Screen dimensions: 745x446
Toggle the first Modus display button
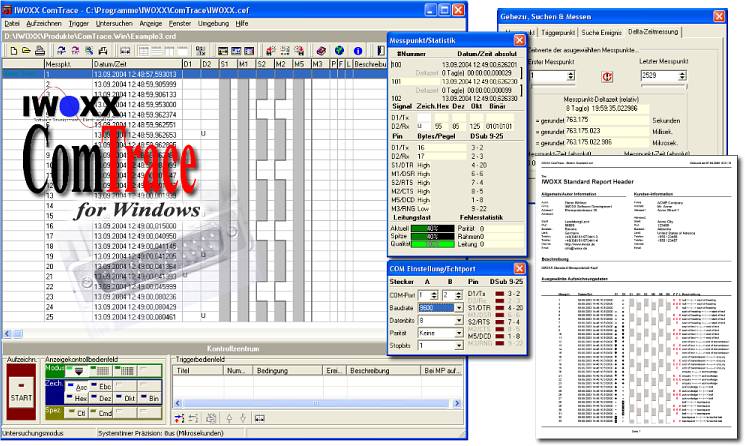[x=78, y=370]
